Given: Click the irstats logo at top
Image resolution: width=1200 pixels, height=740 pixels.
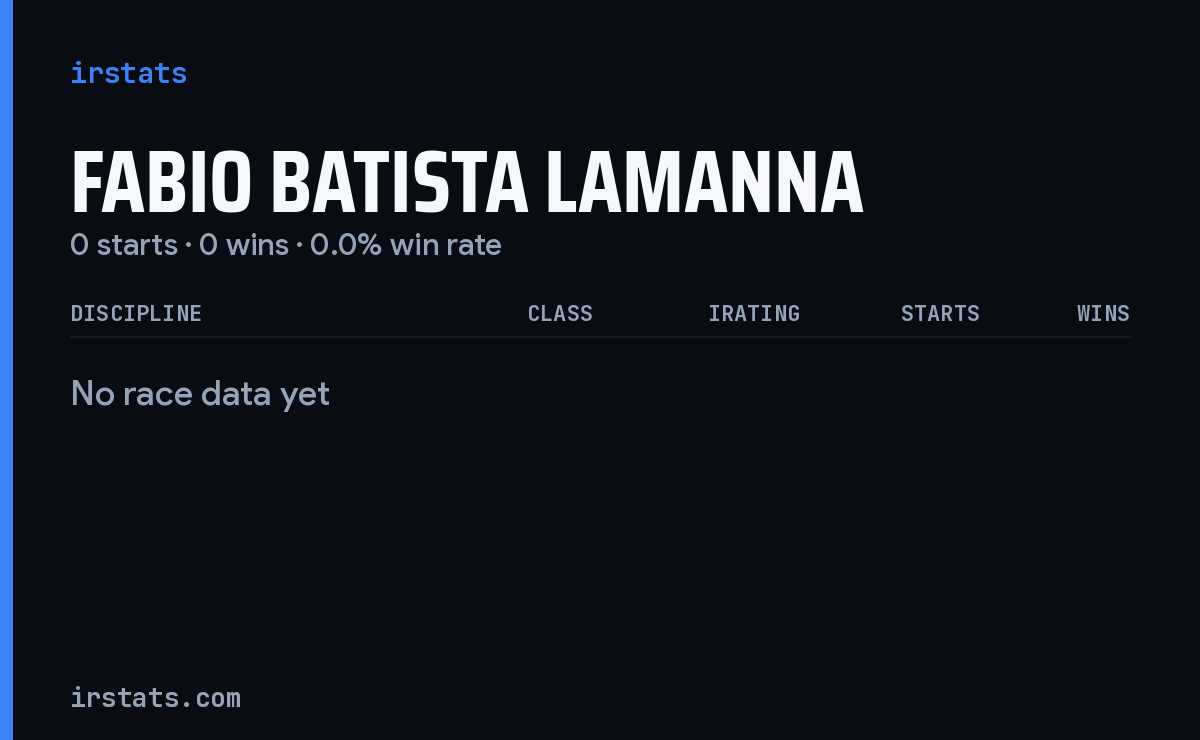Looking at the screenshot, I should pyautogui.click(x=129, y=73).
